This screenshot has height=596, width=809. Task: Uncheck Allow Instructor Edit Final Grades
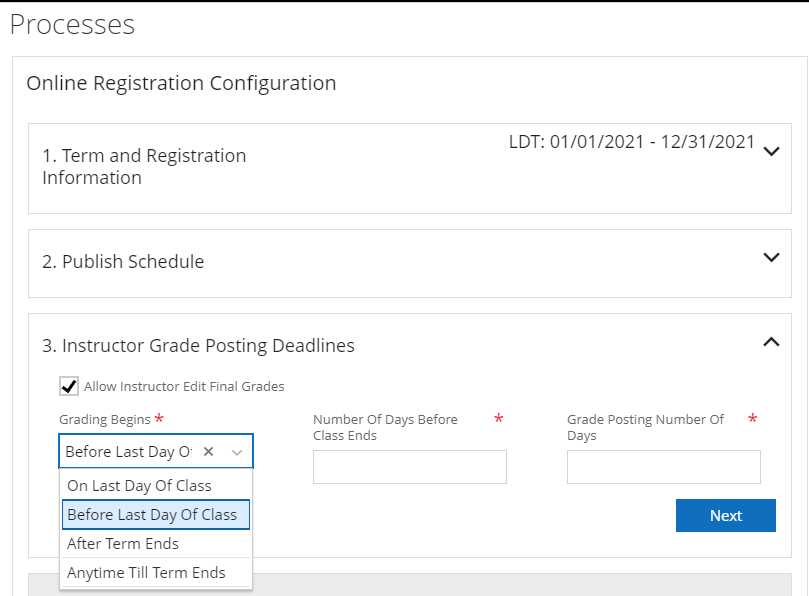point(69,386)
